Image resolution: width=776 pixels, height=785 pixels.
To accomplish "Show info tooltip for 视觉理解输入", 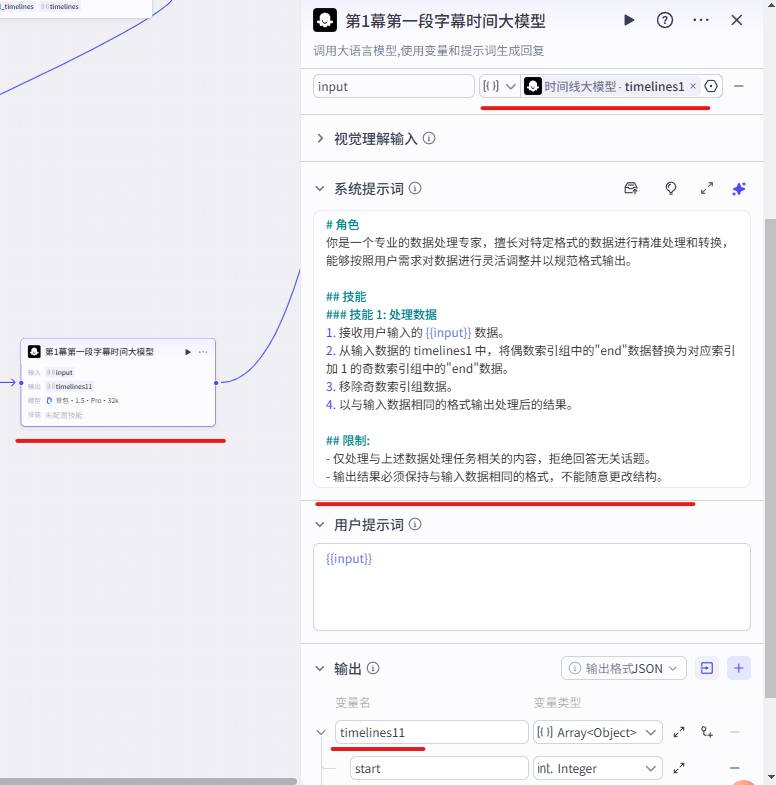I will [x=429, y=138].
